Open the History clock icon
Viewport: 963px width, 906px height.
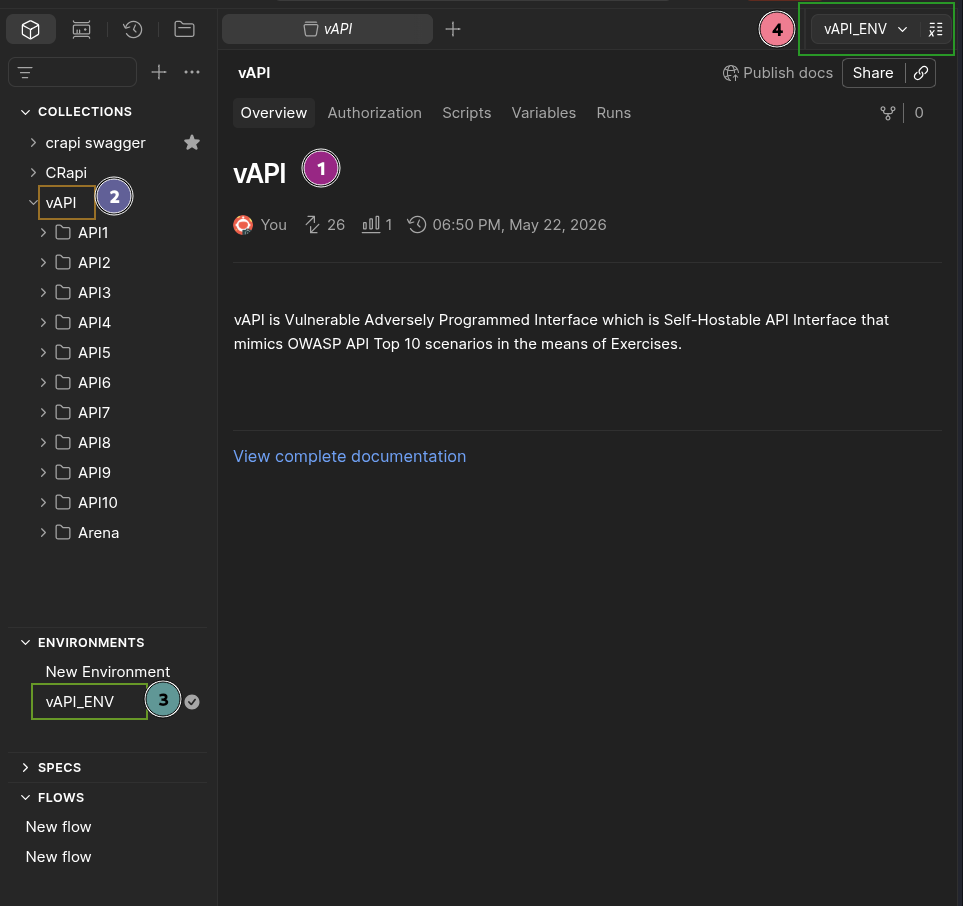coord(133,29)
